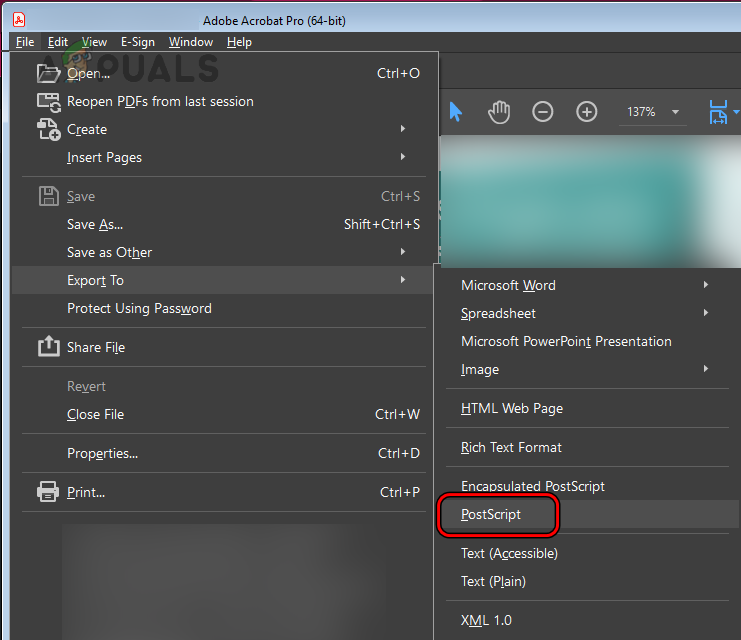
Task: Select the arrow selection tool
Action: click(x=456, y=112)
